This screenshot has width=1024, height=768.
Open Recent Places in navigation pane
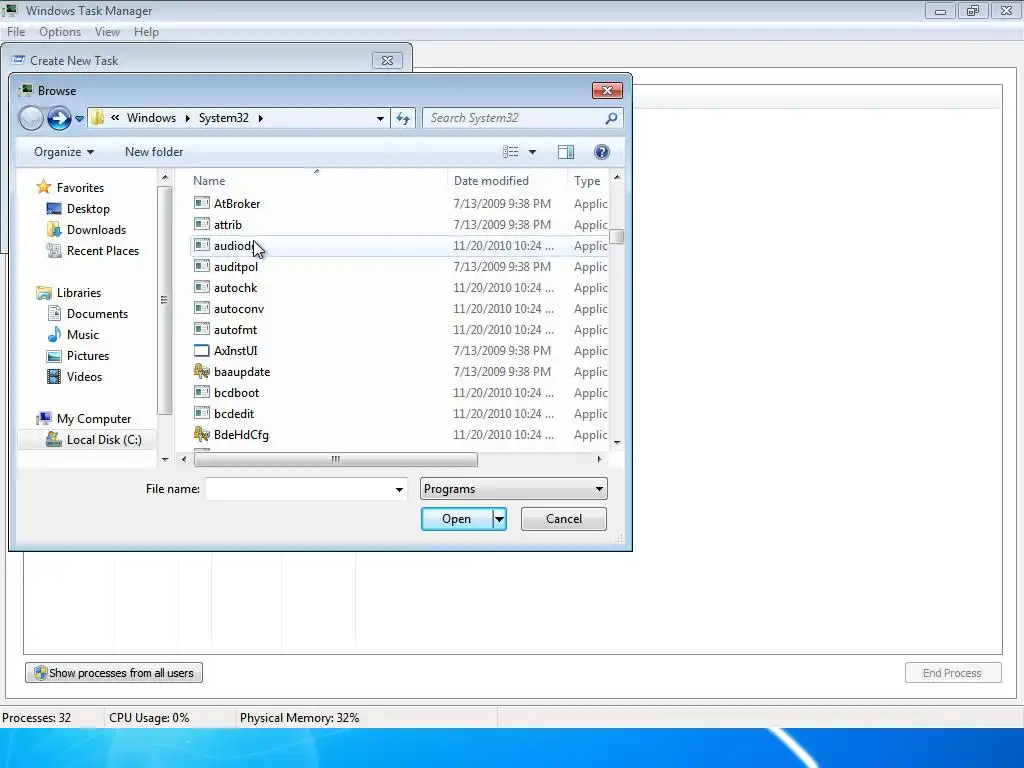coord(103,251)
